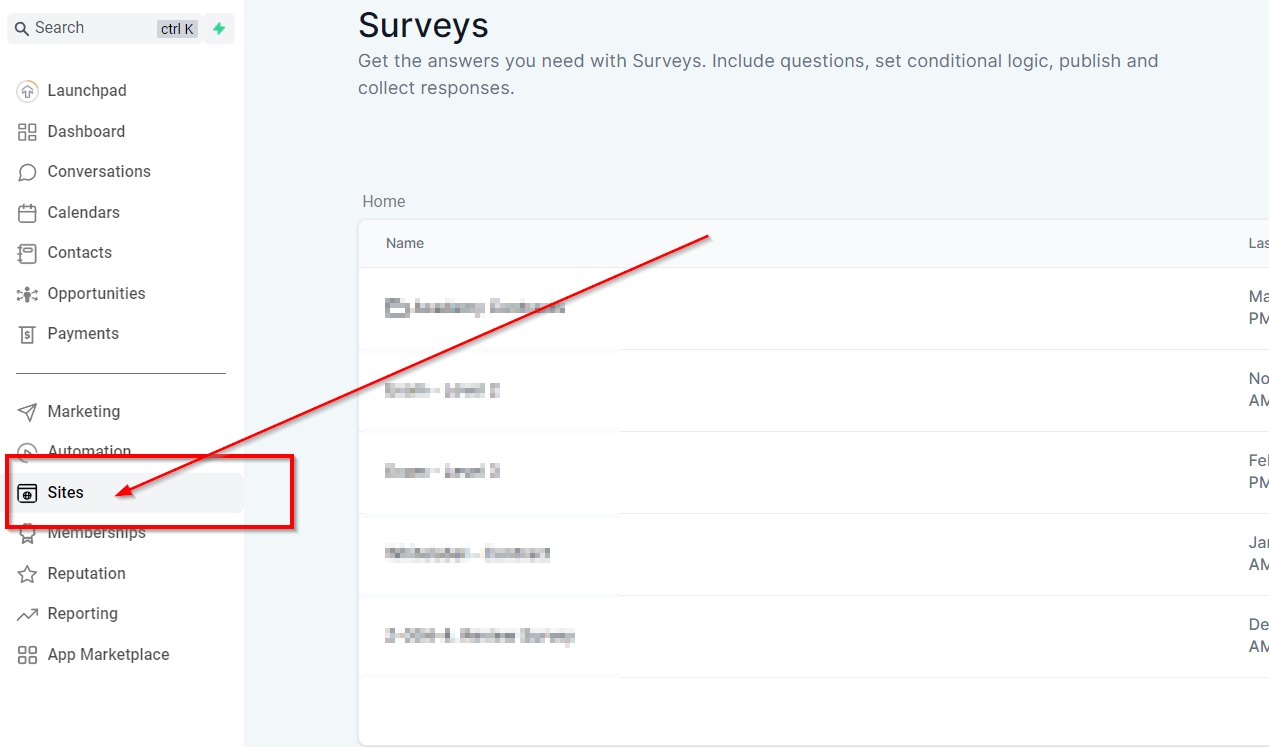Open the Automation menu entry
The image size is (1269, 747).
89,451
